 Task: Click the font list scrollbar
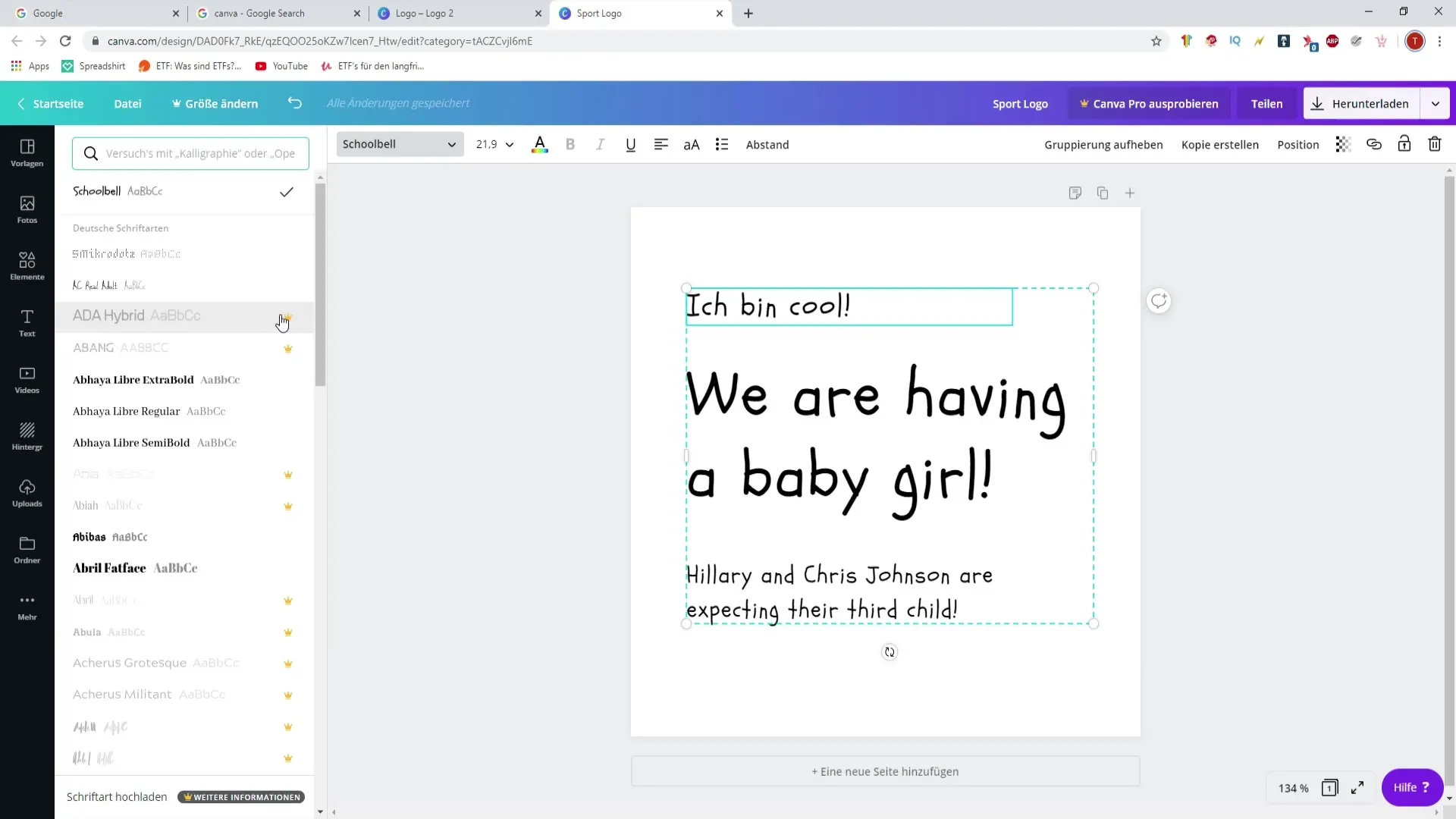320,284
